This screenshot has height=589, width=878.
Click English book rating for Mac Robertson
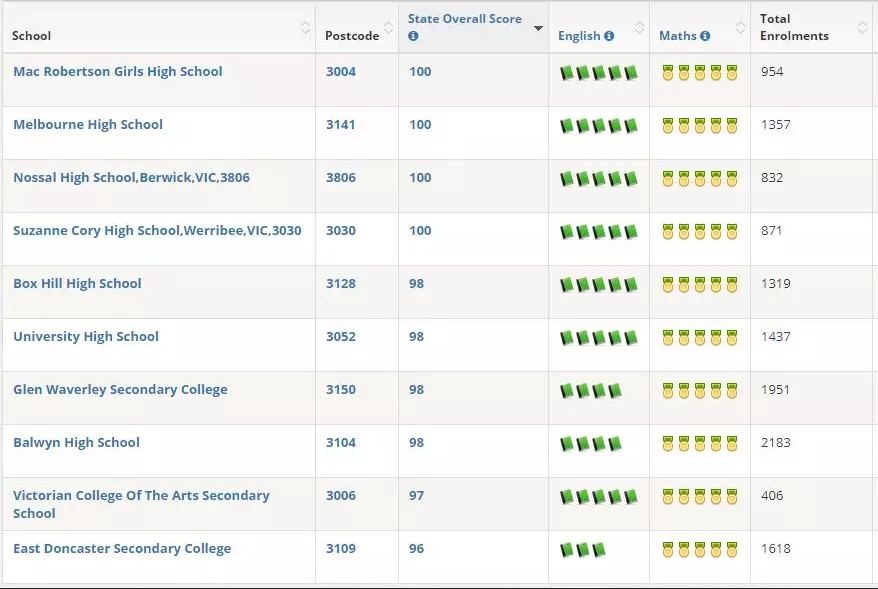(x=599, y=73)
